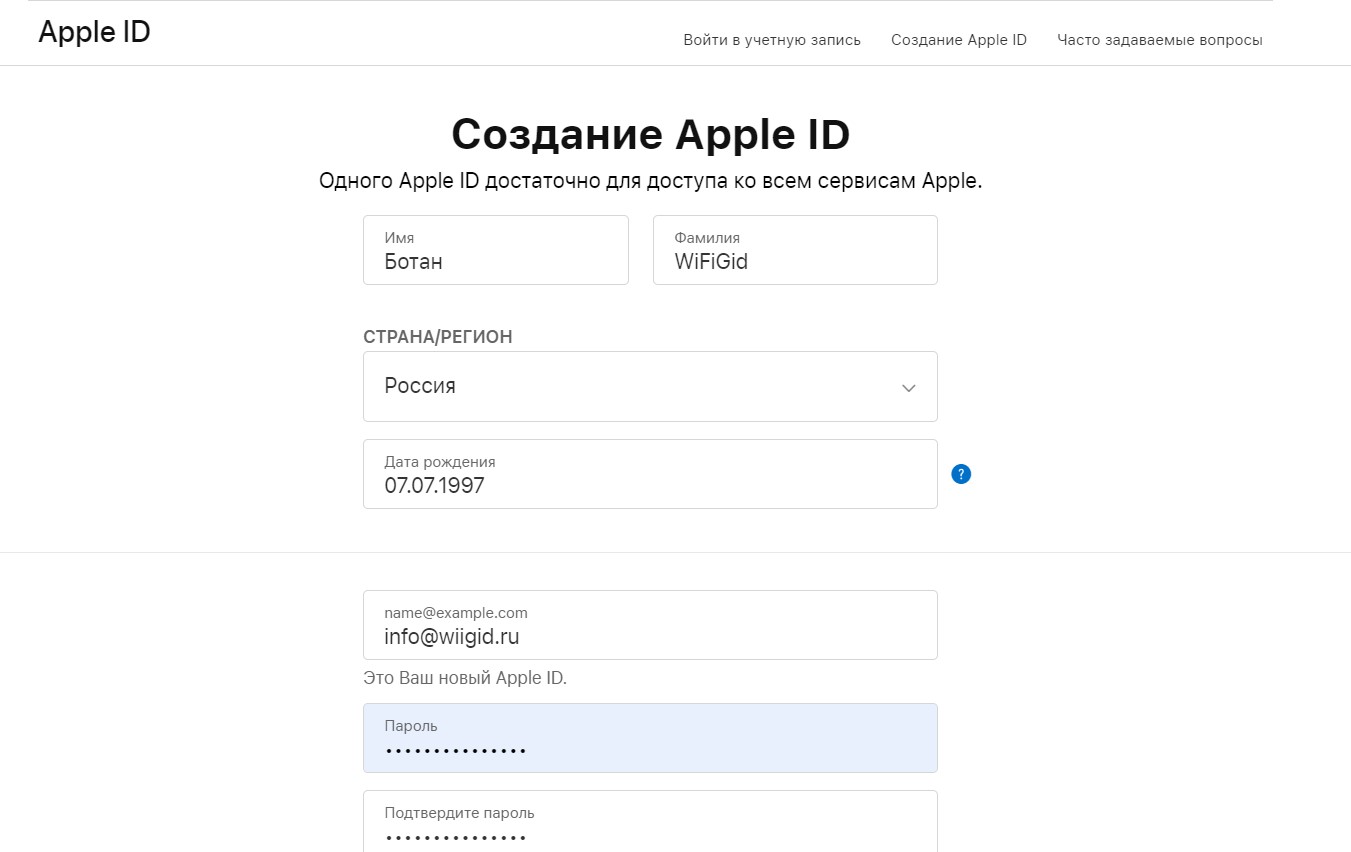
Task: Open Войти в учетную запись link
Action: [772, 40]
